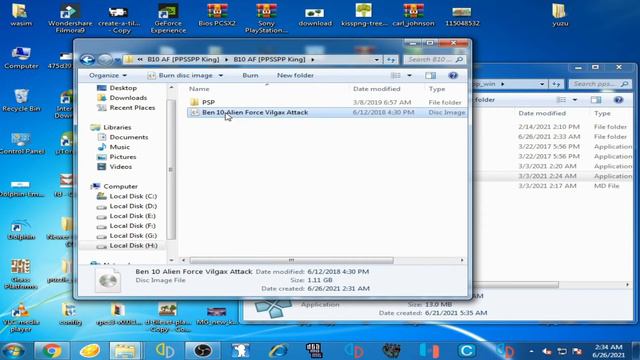Open Local Disk (G:) in sidebar
640x360 pixels.
pos(133,236)
